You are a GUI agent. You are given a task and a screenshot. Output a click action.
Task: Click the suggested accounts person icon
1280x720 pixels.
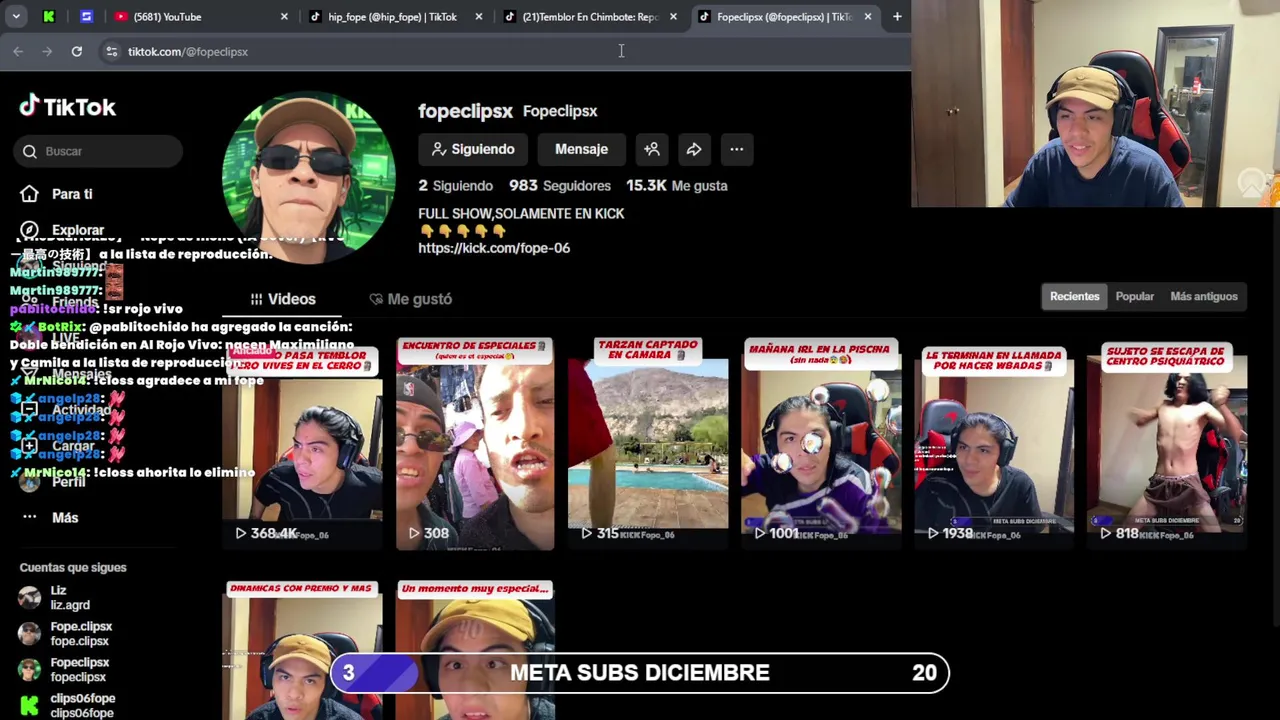(652, 149)
